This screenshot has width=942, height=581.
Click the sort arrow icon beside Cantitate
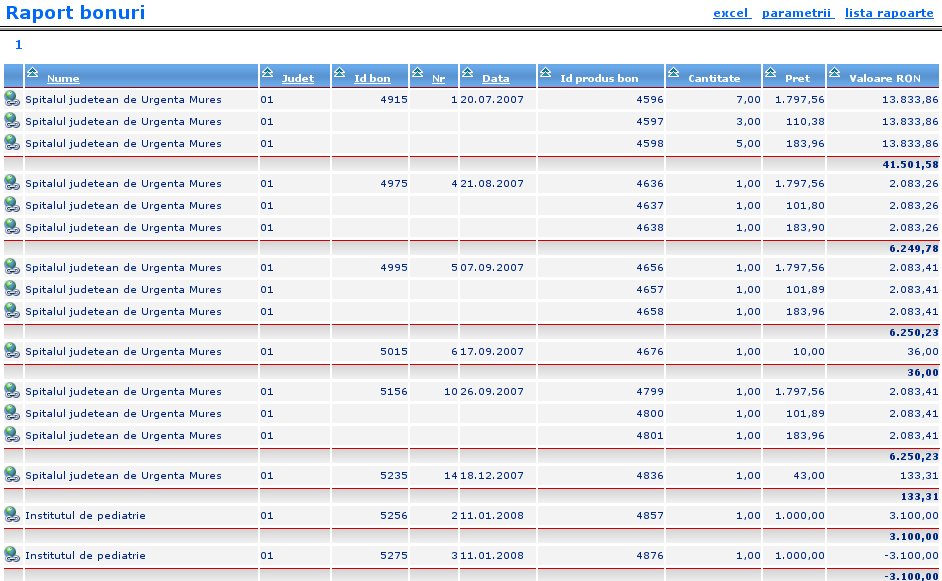point(673,72)
